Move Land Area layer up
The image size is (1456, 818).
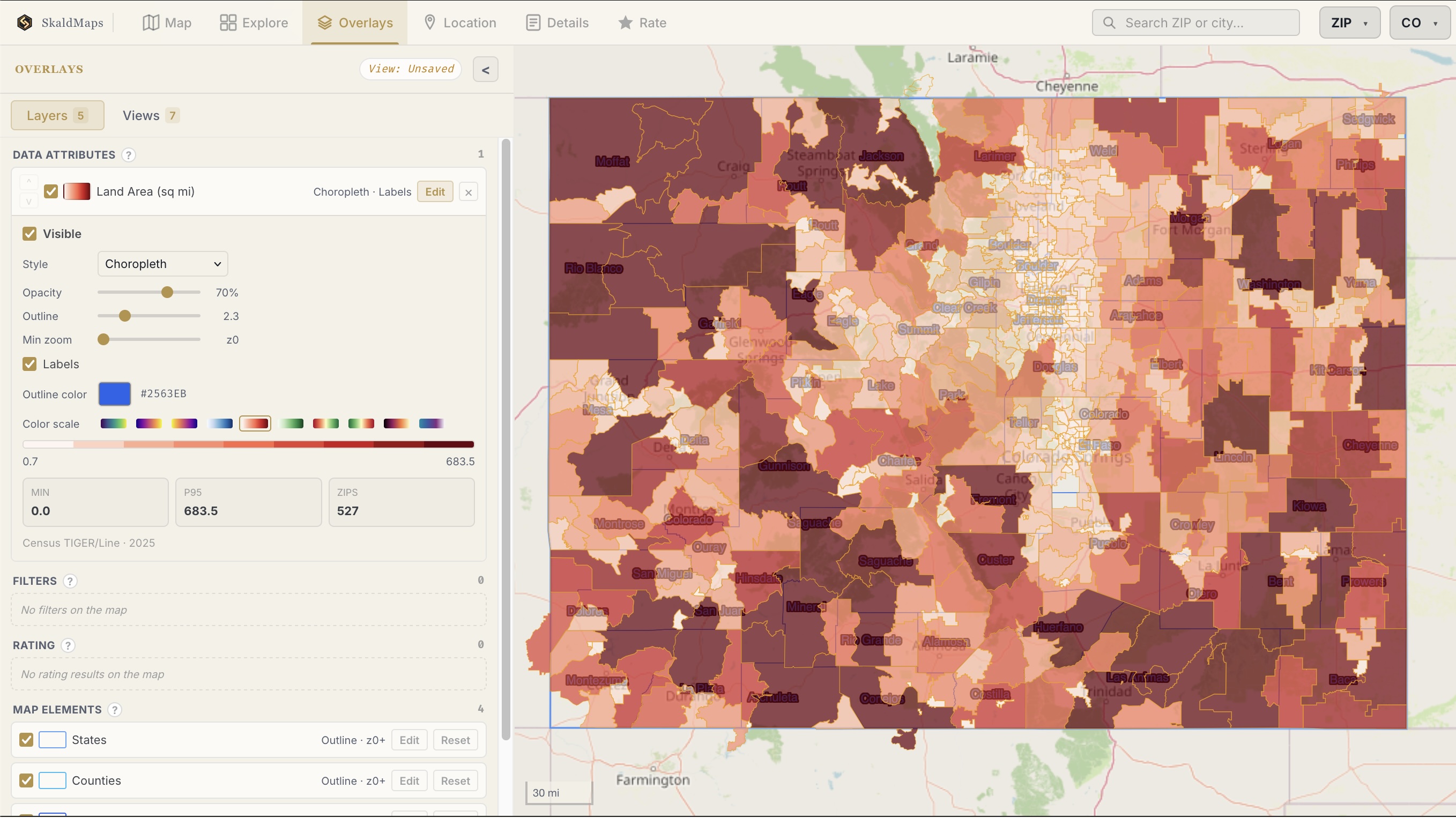point(29,182)
